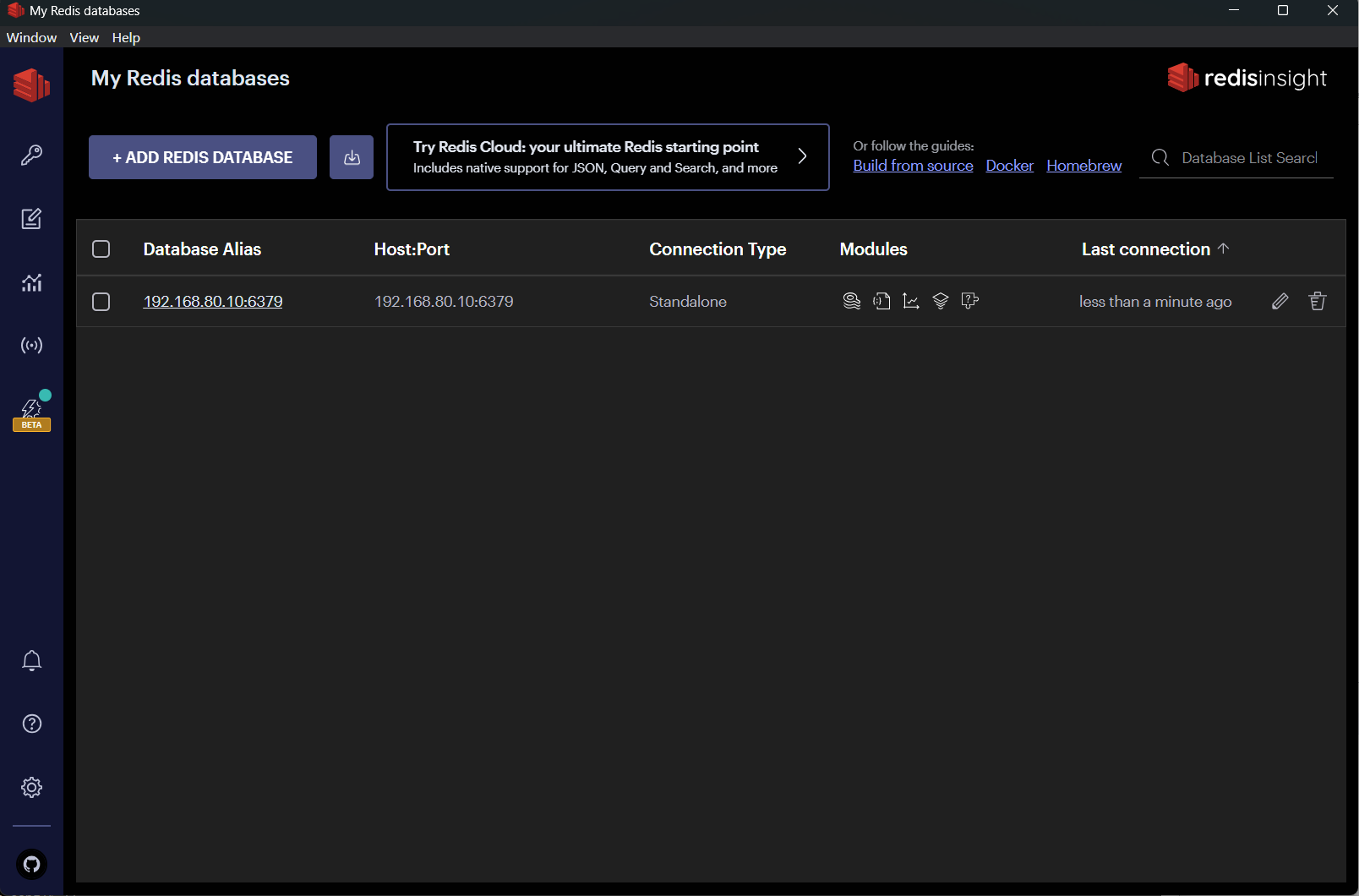Open the Window menu
Screen dimensions: 1359x896
pyautogui.click(x=31, y=37)
